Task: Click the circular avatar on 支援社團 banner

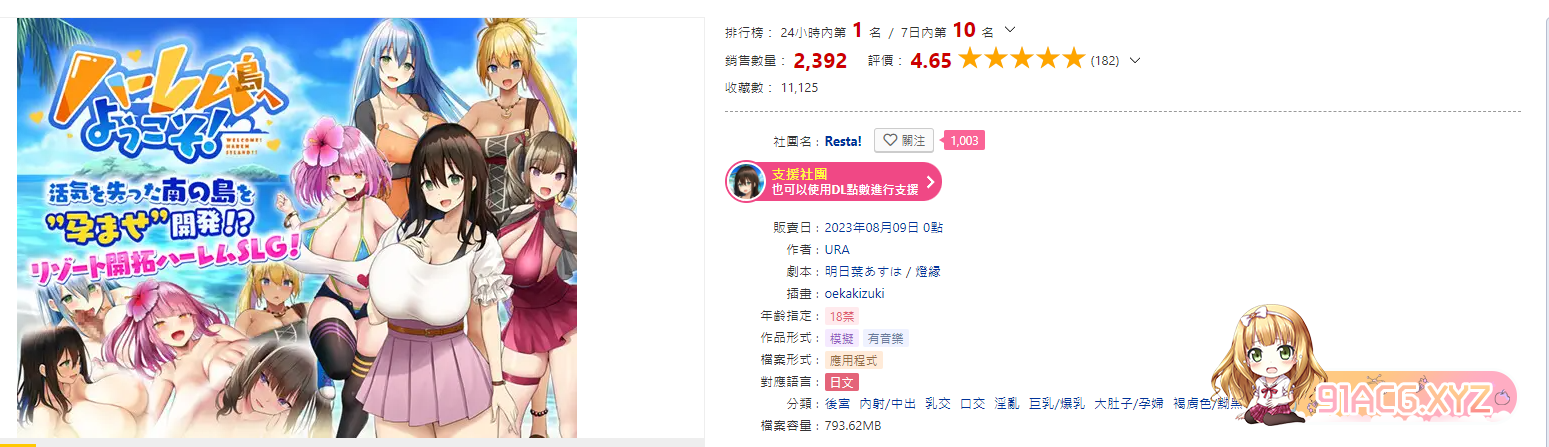Action: tap(746, 182)
